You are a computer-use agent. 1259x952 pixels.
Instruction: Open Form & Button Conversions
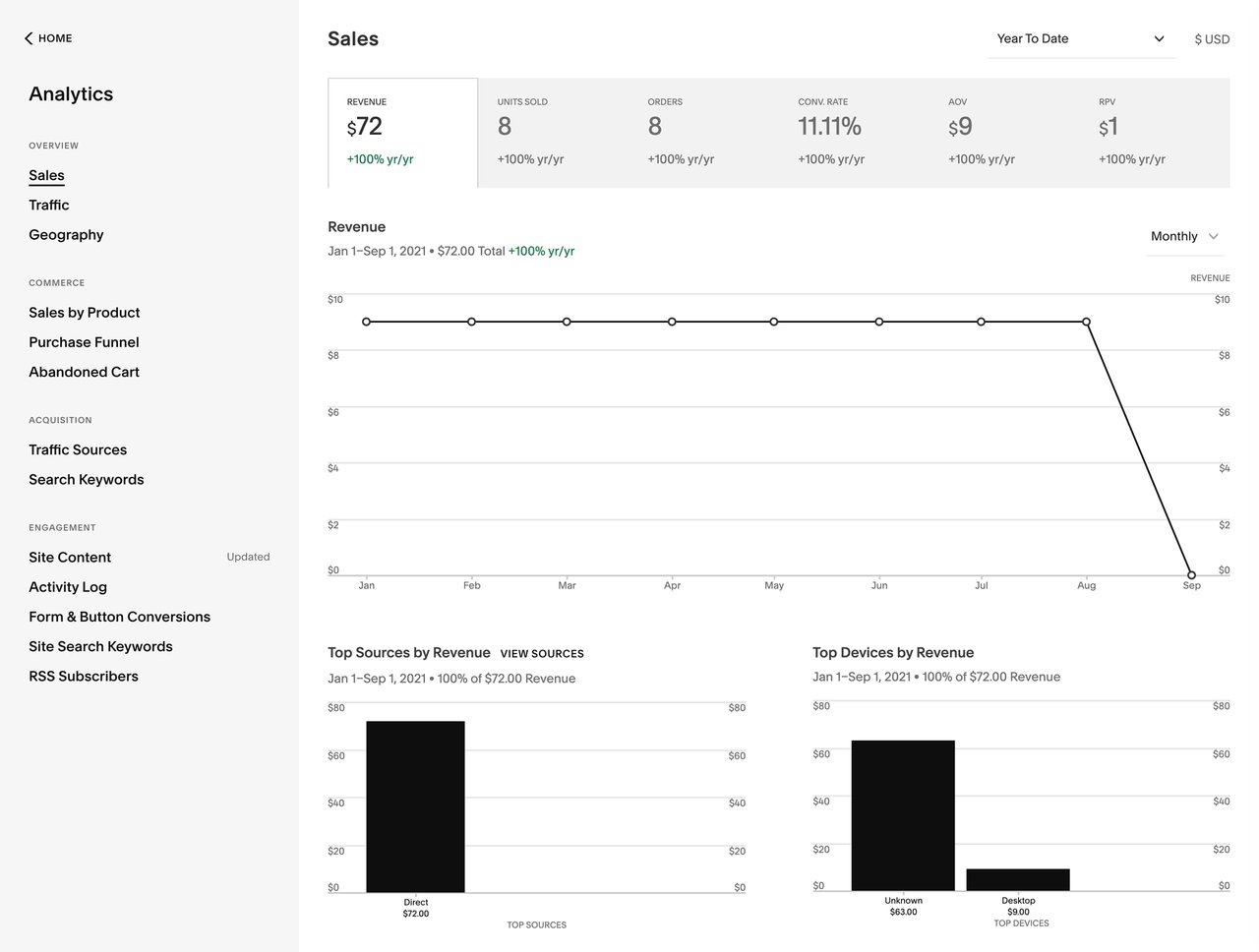tap(119, 617)
